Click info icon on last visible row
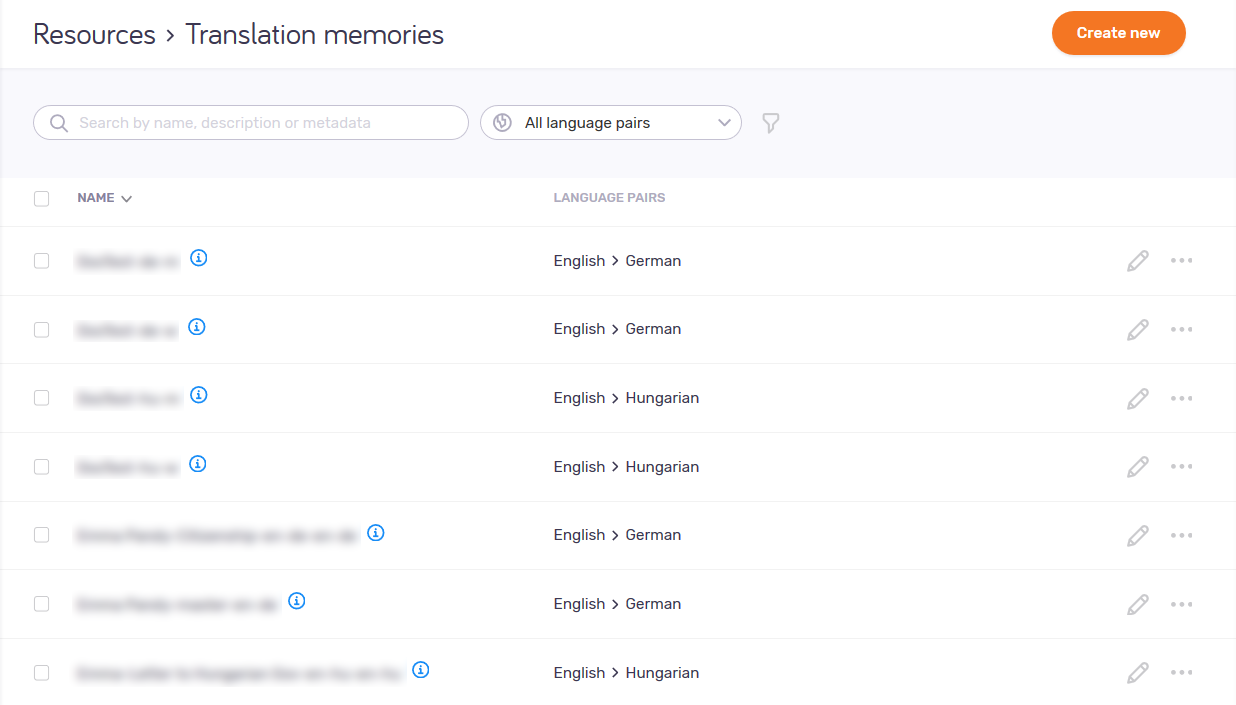This screenshot has width=1236, height=705. click(x=421, y=670)
